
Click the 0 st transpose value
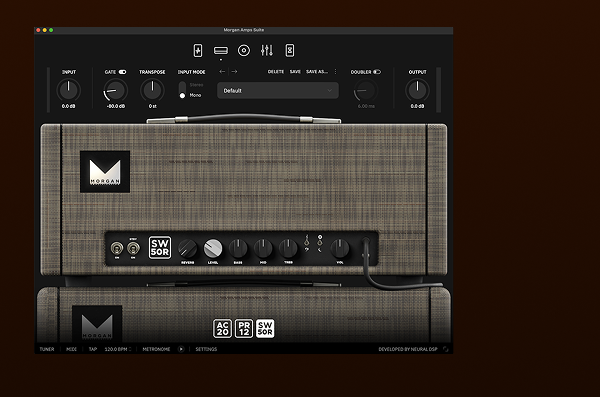[x=152, y=106]
